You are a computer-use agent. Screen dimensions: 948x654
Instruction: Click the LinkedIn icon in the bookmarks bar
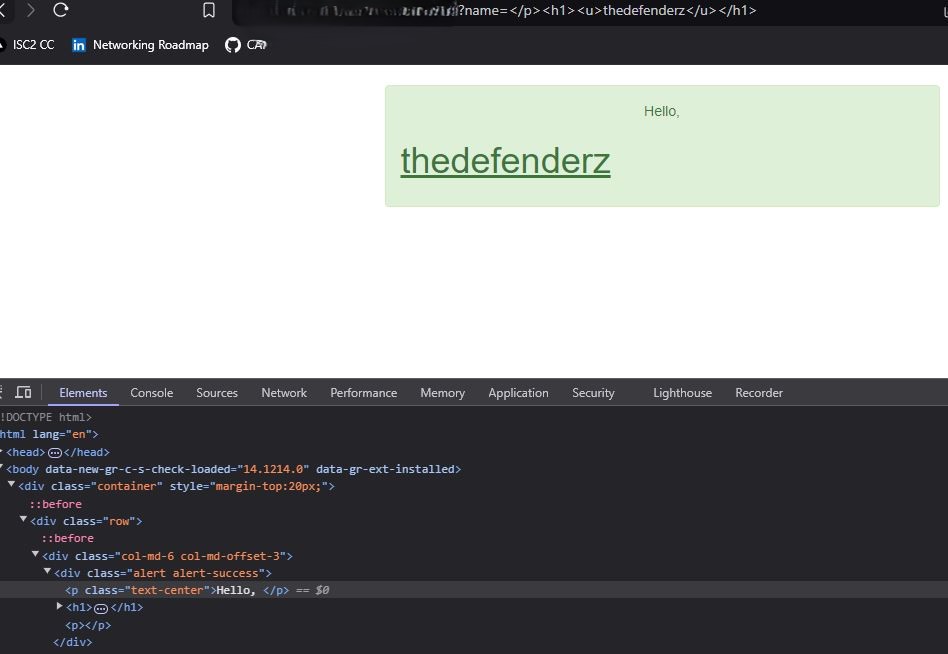tap(79, 45)
